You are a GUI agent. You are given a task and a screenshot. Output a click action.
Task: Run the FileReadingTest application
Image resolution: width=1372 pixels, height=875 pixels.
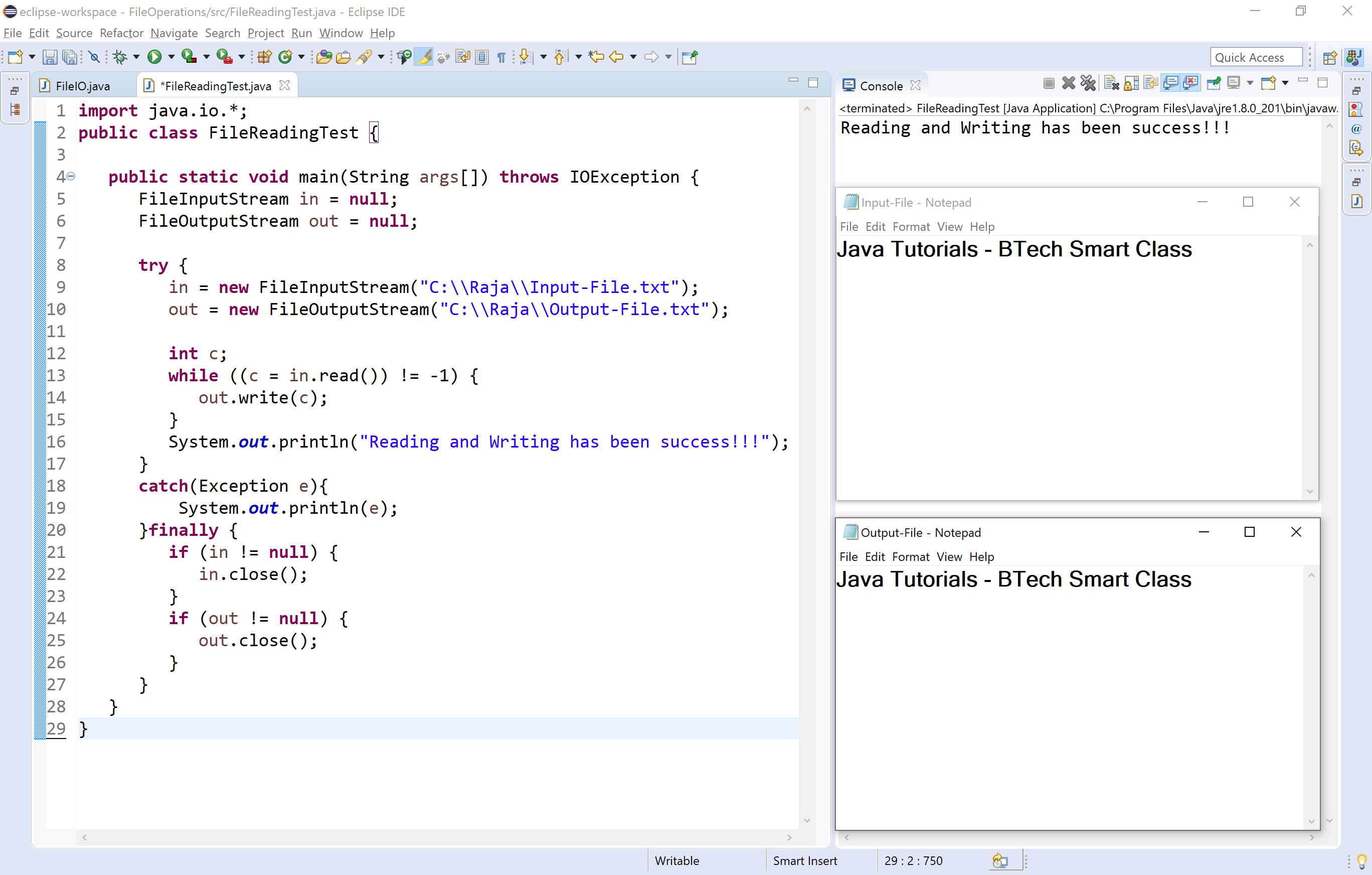155,57
